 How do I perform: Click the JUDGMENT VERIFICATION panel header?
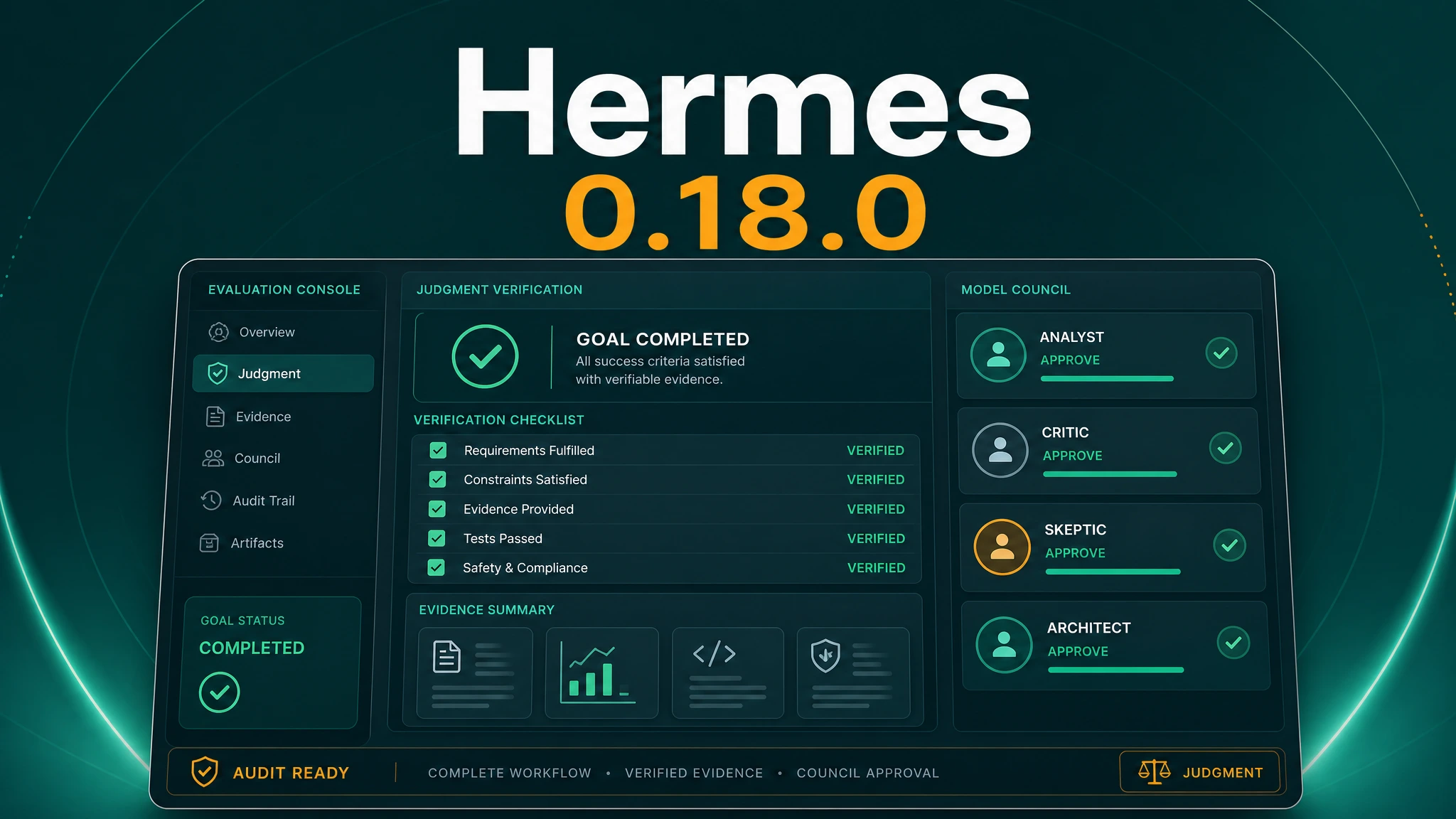tap(499, 290)
